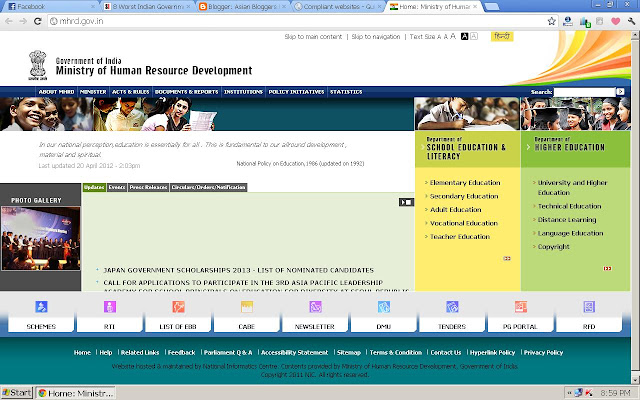Open Technical Education link
Screen dimensions: 640x400
click(569, 206)
